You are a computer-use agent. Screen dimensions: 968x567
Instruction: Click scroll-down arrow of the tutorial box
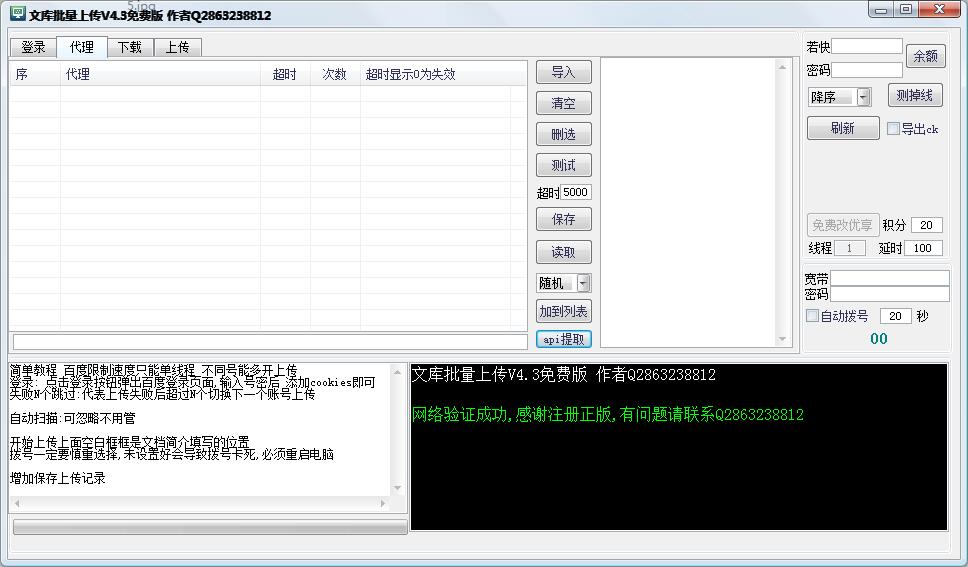tap(398, 488)
